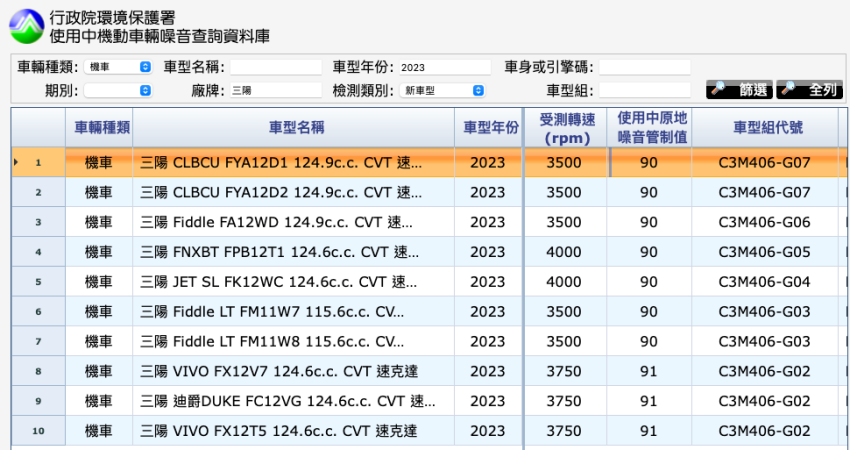The width and height of the screenshot is (850, 450).
Task: Click the 車型組 input field
Action: point(645,91)
